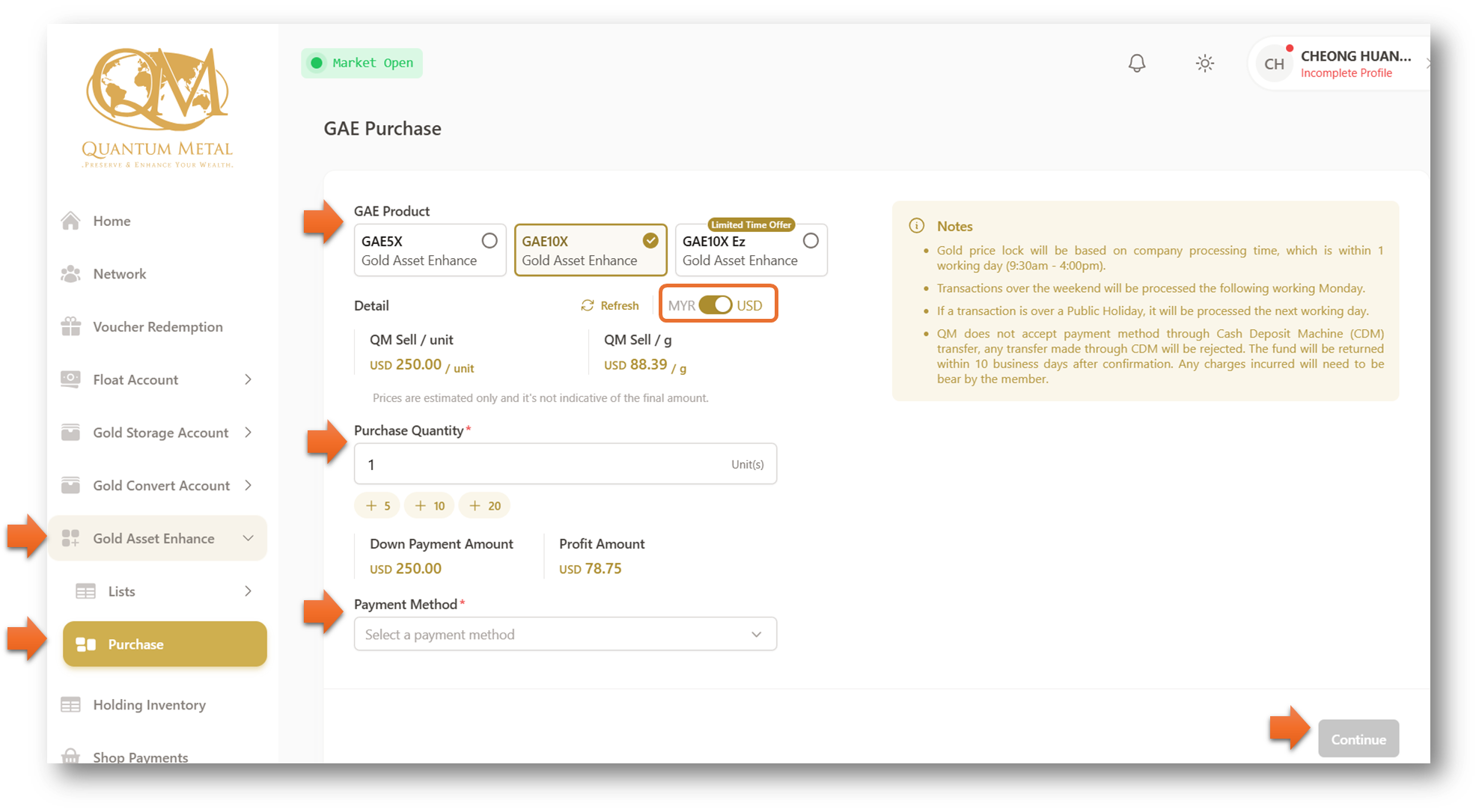The height and width of the screenshot is (812, 1479).
Task: Click the Home house icon in the sidebar
Action: pos(71,221)
